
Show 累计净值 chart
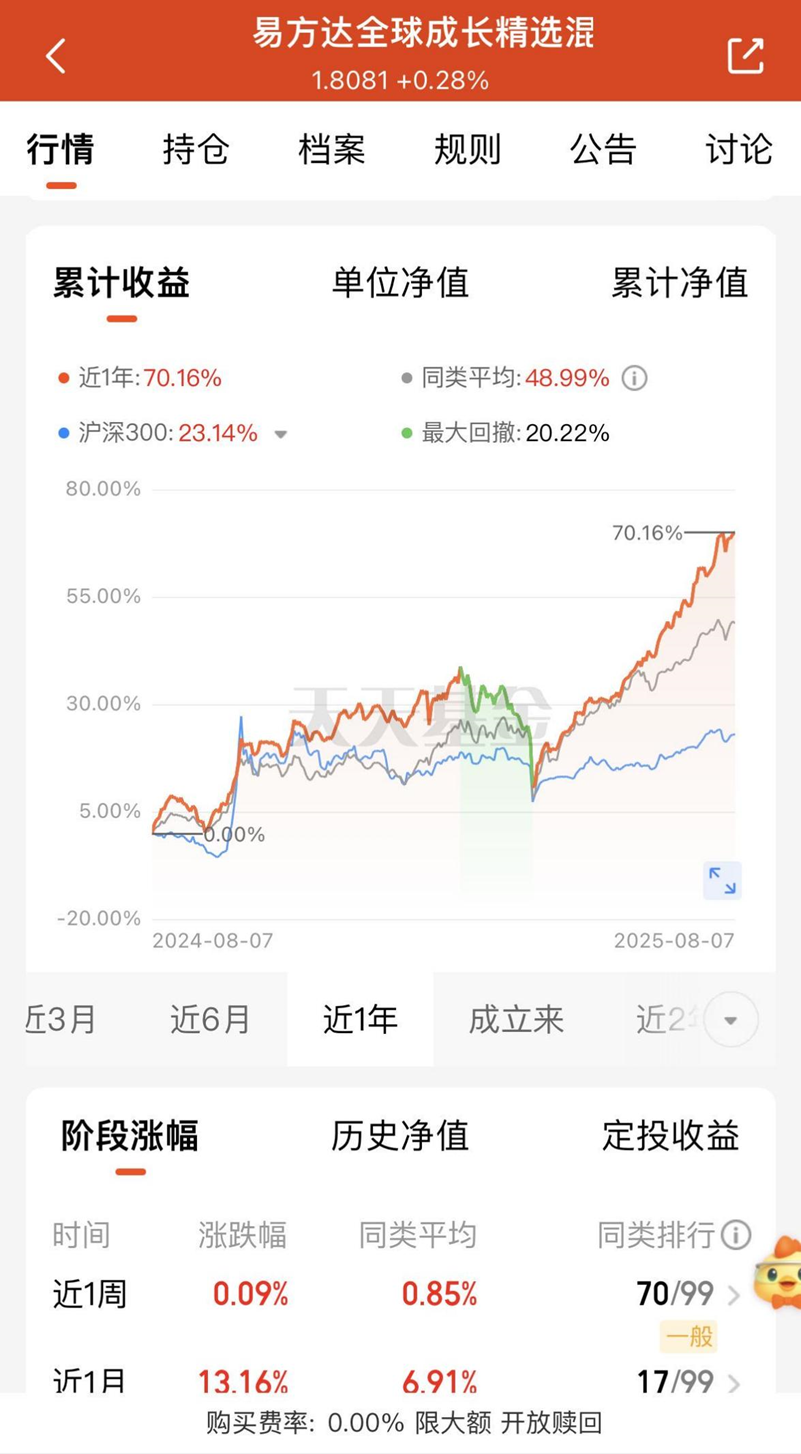point(679,283)
